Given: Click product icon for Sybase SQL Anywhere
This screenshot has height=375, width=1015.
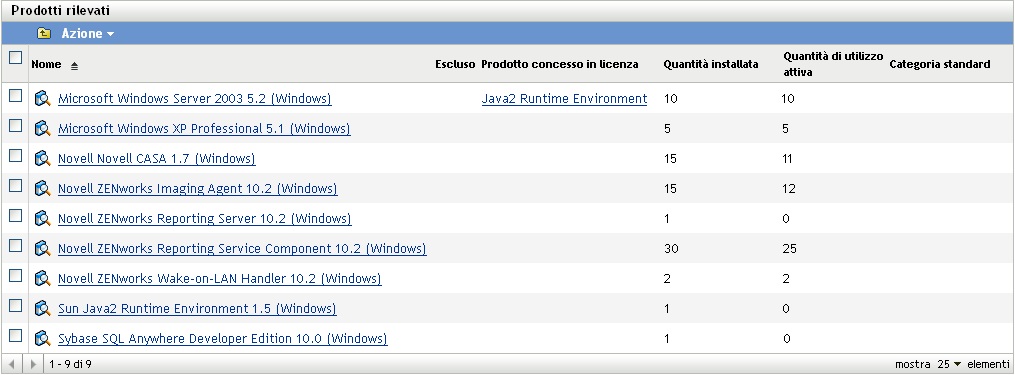Looking at the screenshot, I should tap(43, 338).
